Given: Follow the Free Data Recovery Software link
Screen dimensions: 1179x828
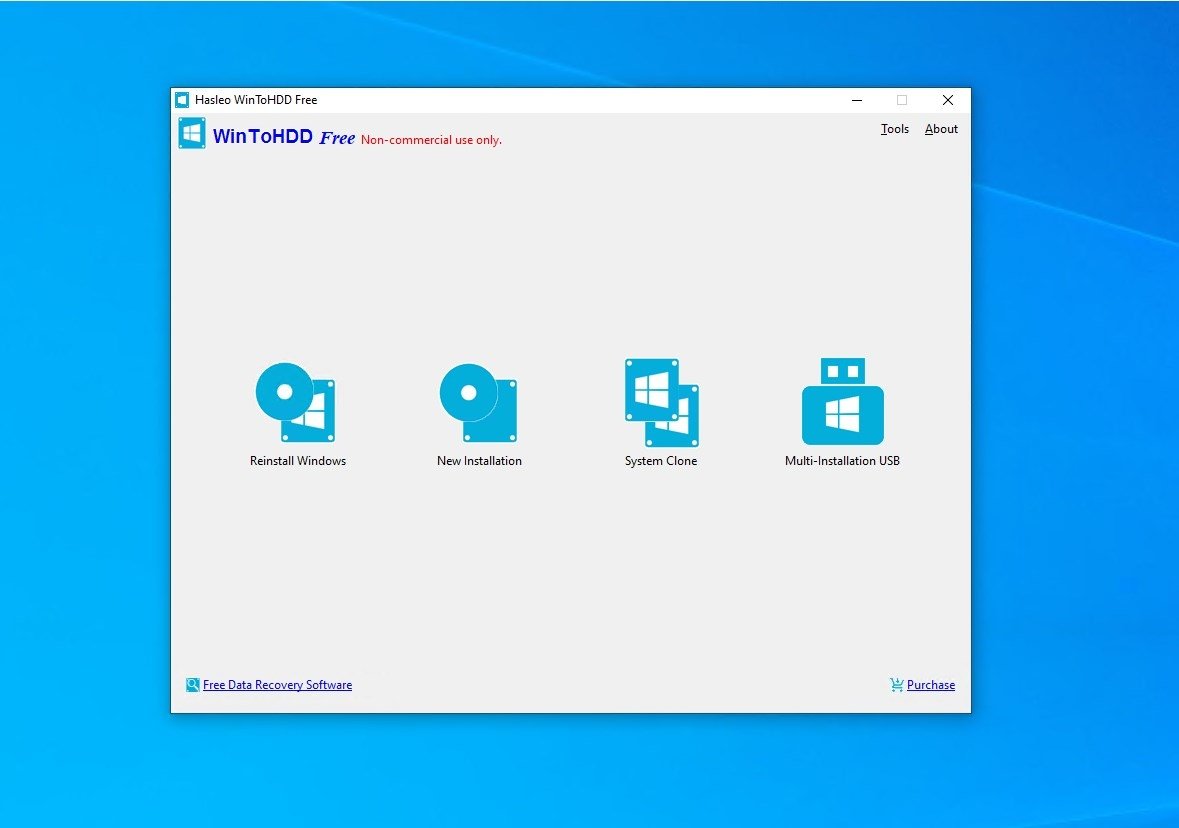Looking at the screenshot, I should coord(277,685).
